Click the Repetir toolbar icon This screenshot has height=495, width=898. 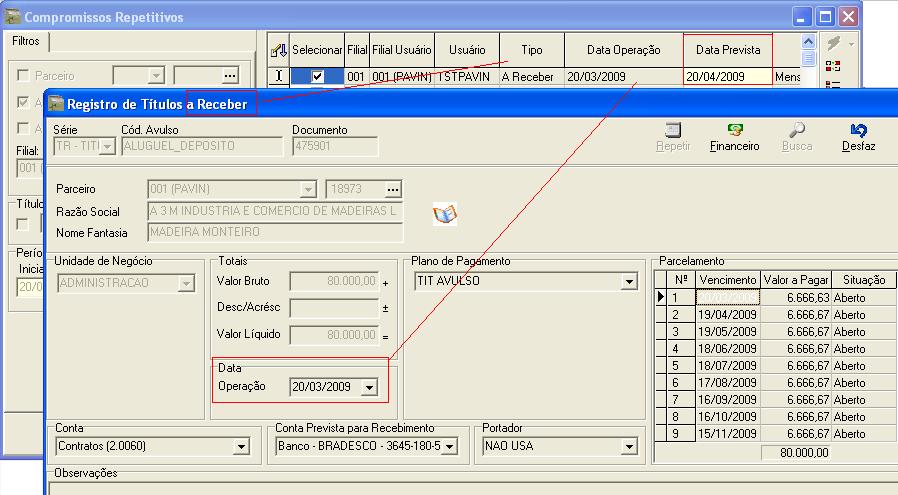(x=673, y=130)
